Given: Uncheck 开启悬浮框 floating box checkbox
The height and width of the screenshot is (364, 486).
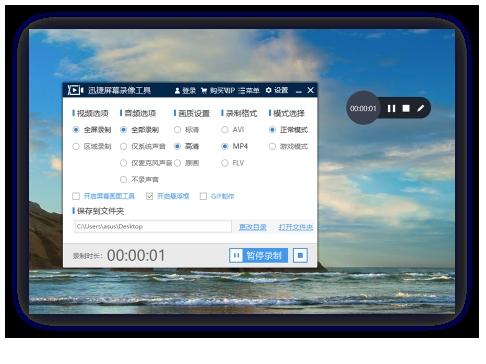Looking at the screenshot, I should coord(149,196).
